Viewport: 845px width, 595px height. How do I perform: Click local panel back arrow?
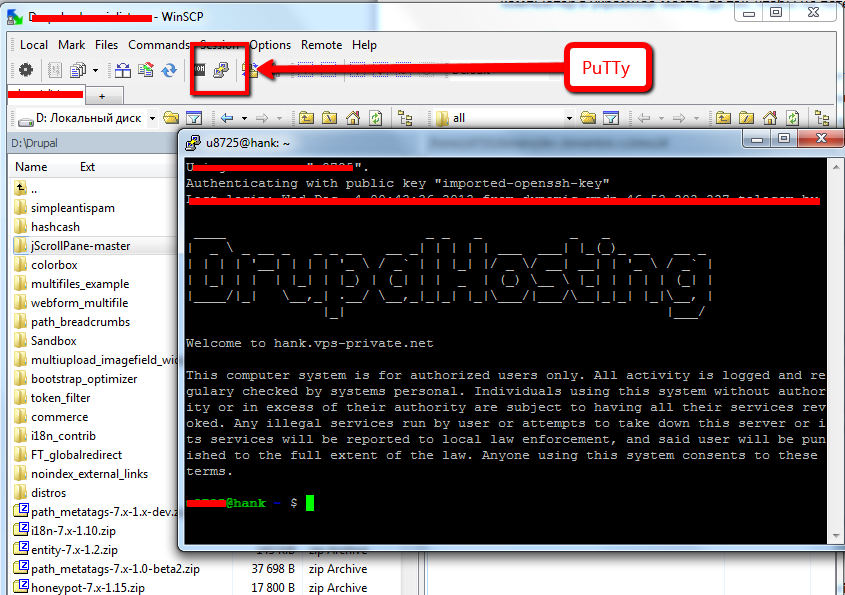click(227, 118)
